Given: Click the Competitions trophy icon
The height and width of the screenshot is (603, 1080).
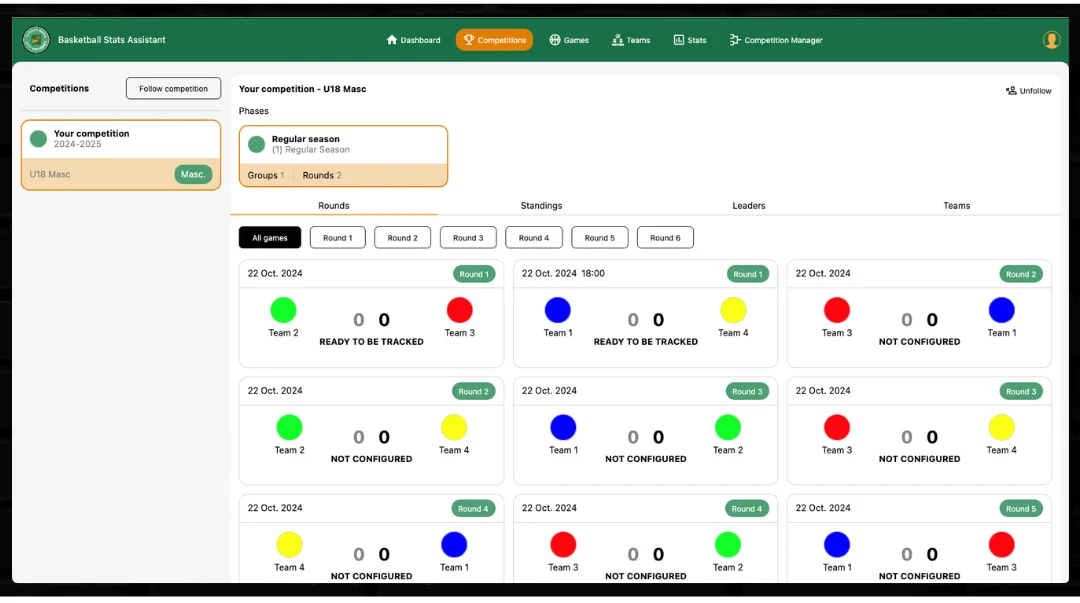Looking at the screenshot, I should point(469,40).
